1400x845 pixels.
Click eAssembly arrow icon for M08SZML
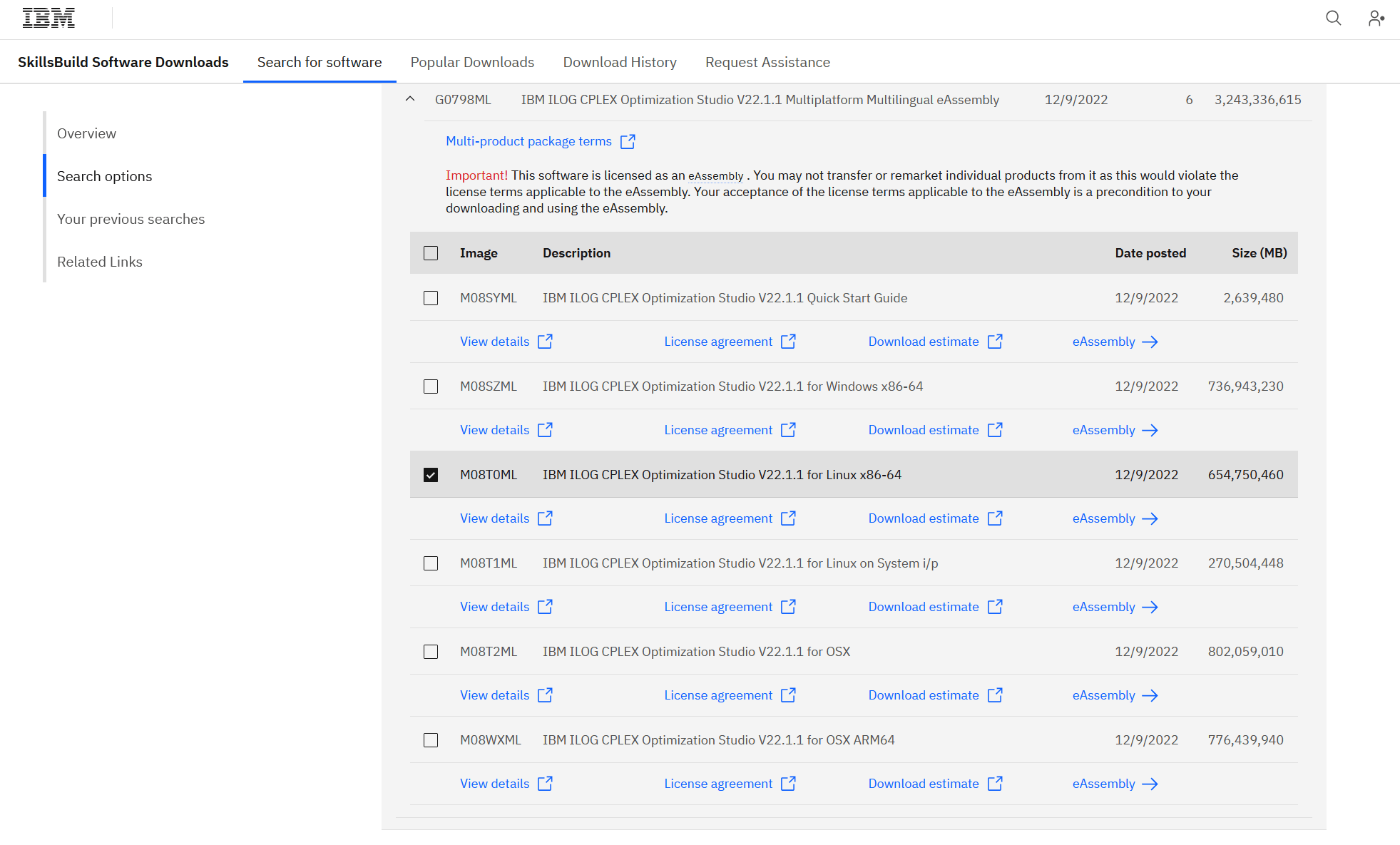(1150, 431)
